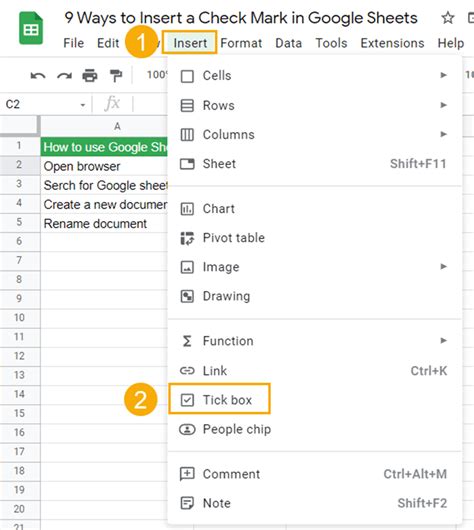This screenshot has height=530, width=474.
Task: Select cell 'Rename document'
Action: (104, 223)
